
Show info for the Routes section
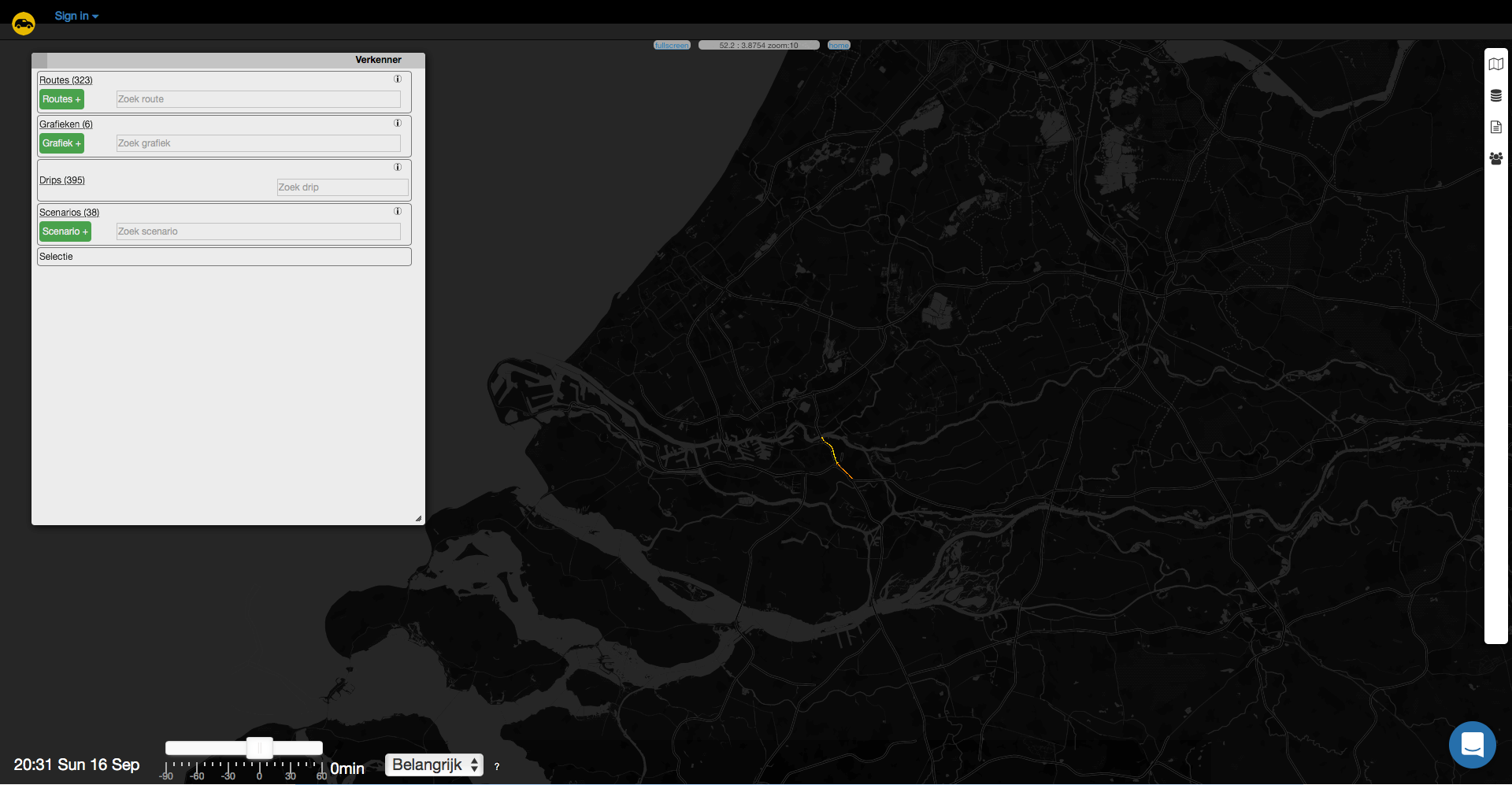pos(398,79)
